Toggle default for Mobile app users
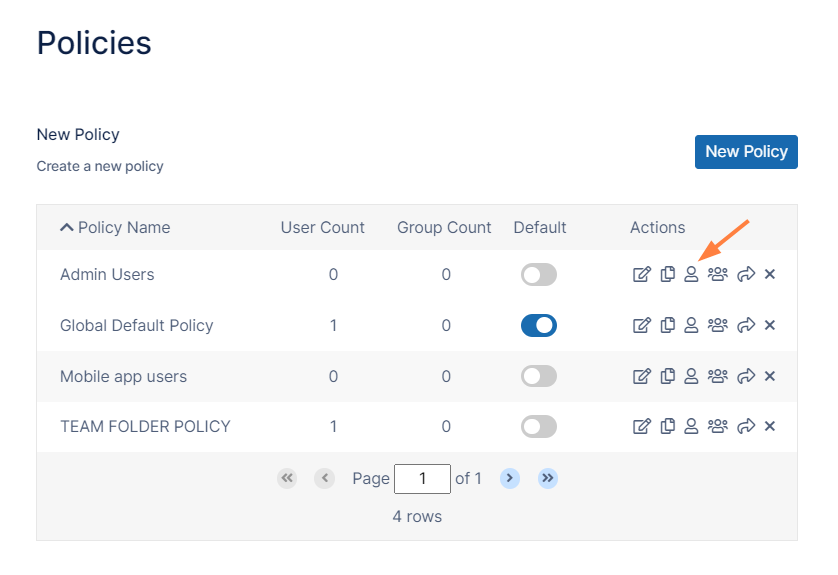 point(539,376)
